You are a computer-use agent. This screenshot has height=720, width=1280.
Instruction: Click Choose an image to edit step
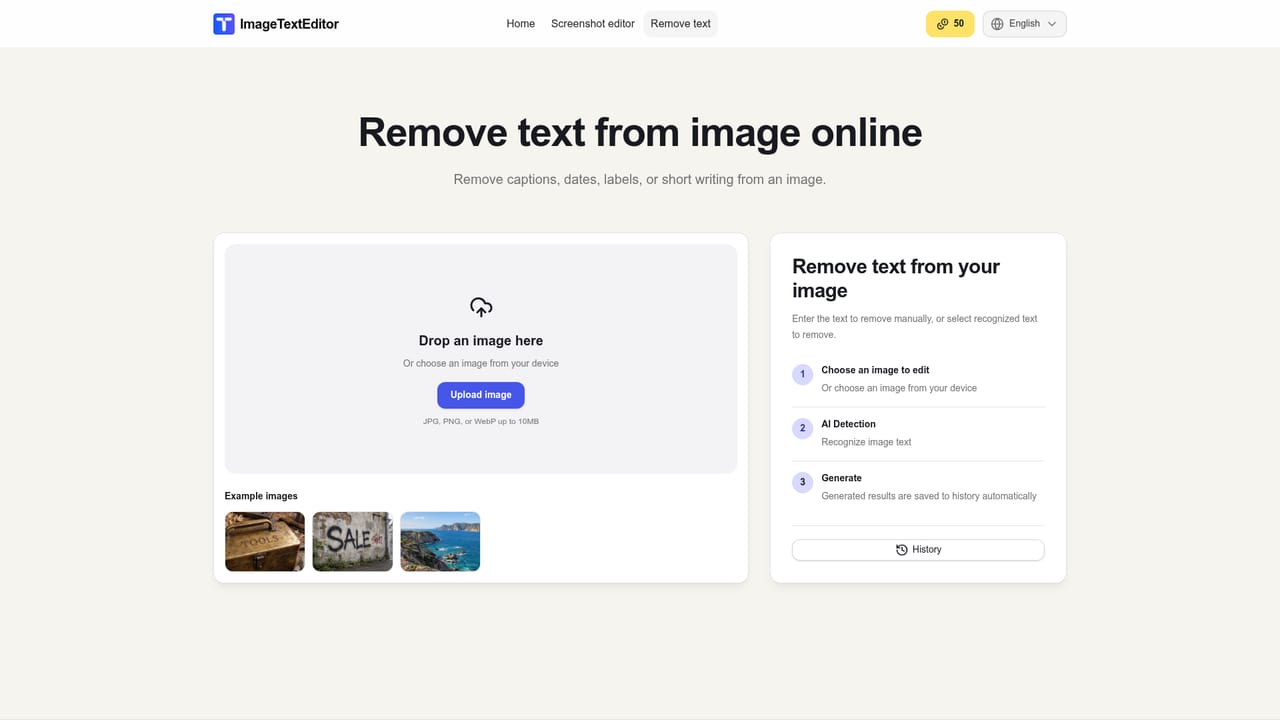tap(875, 370)
